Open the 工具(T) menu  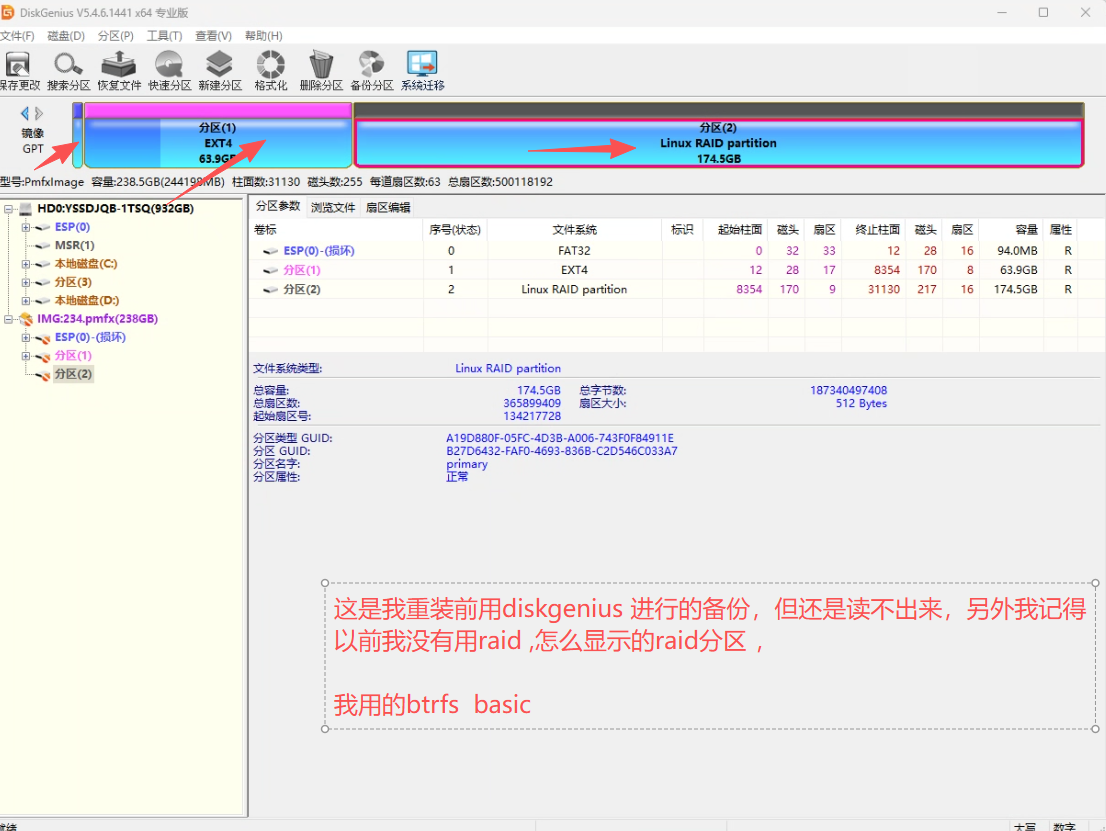[x=164, y=36]
